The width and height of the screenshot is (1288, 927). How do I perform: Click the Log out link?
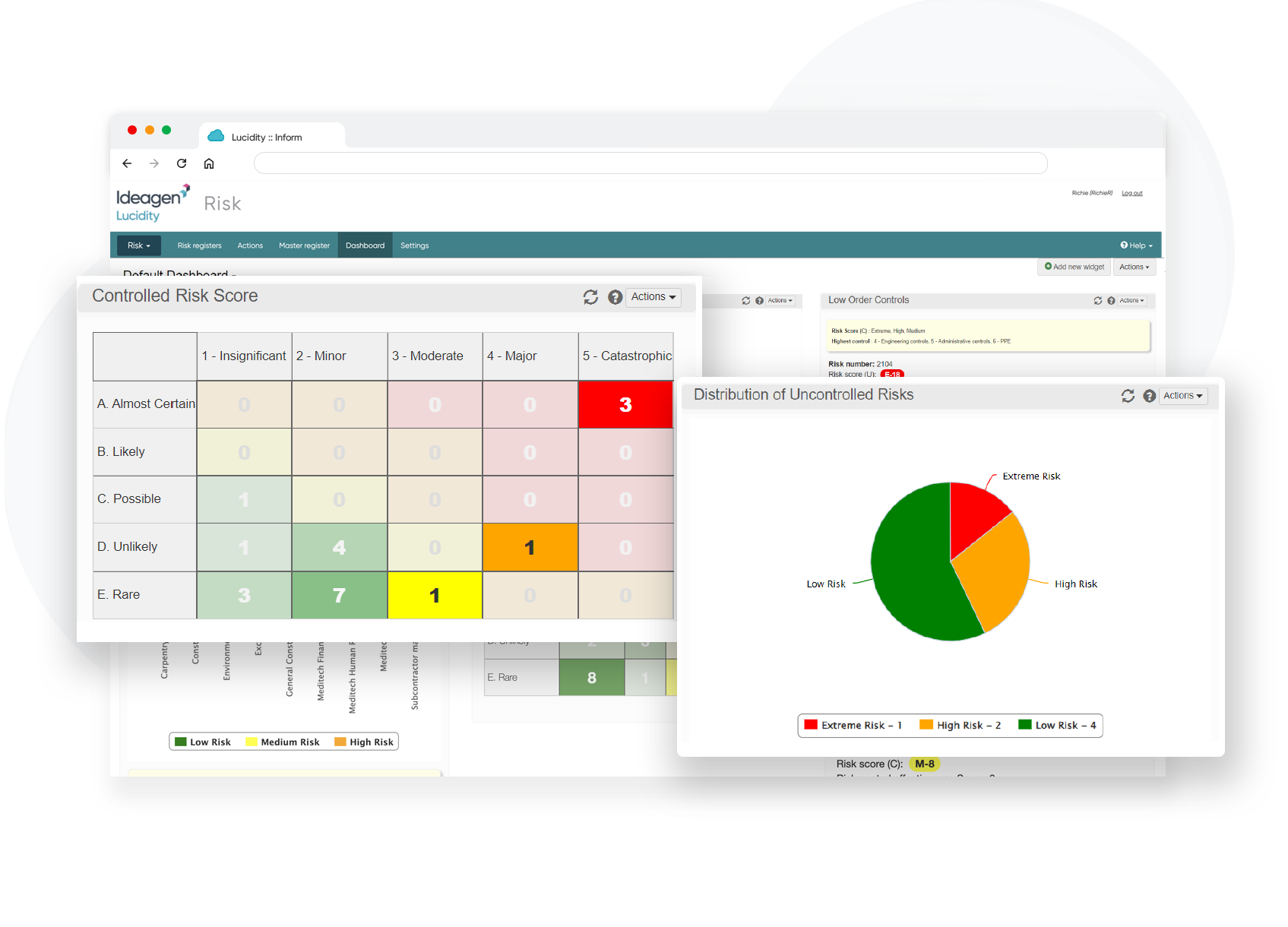1131,192
